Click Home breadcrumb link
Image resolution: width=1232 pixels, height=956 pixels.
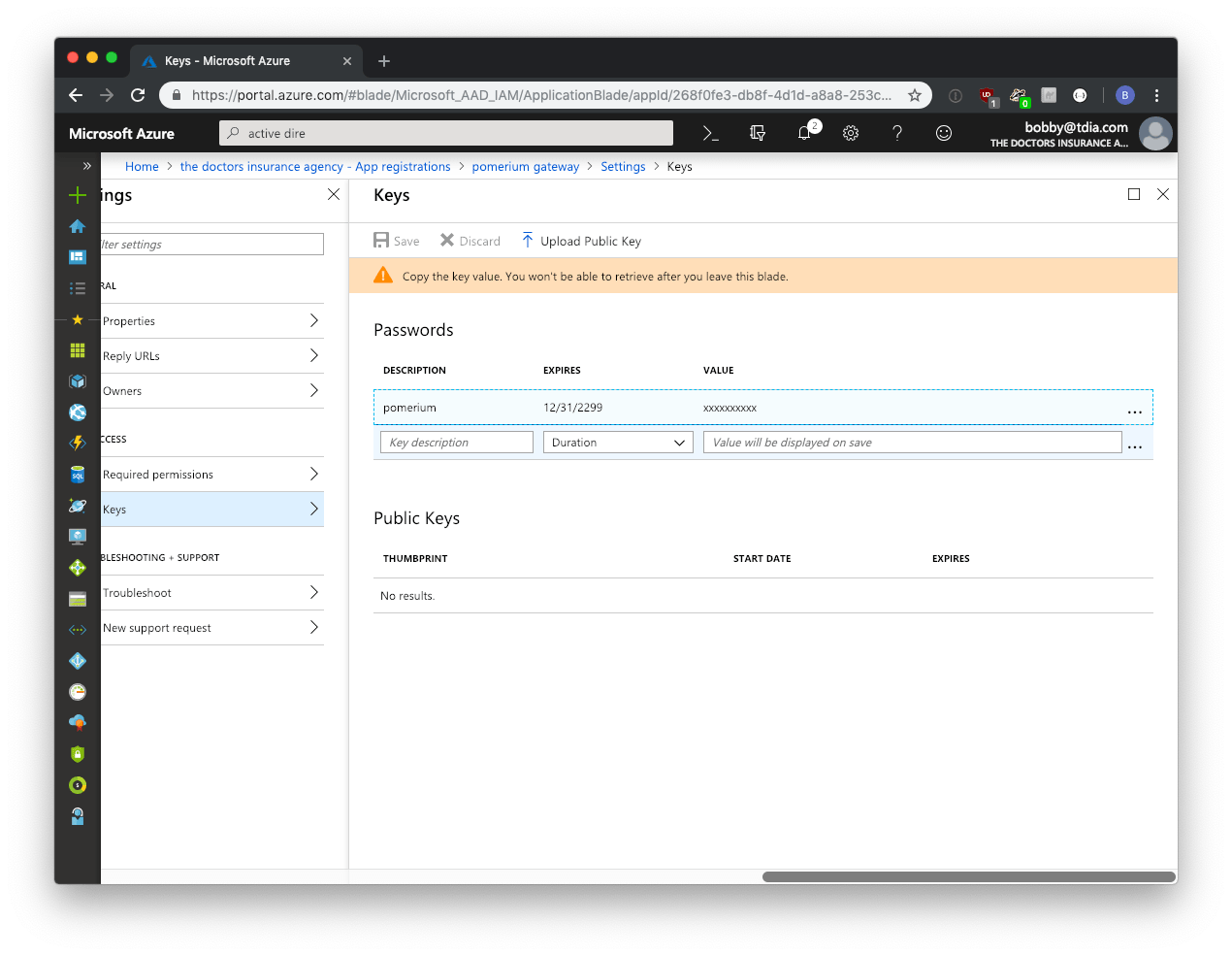(142, 167)
